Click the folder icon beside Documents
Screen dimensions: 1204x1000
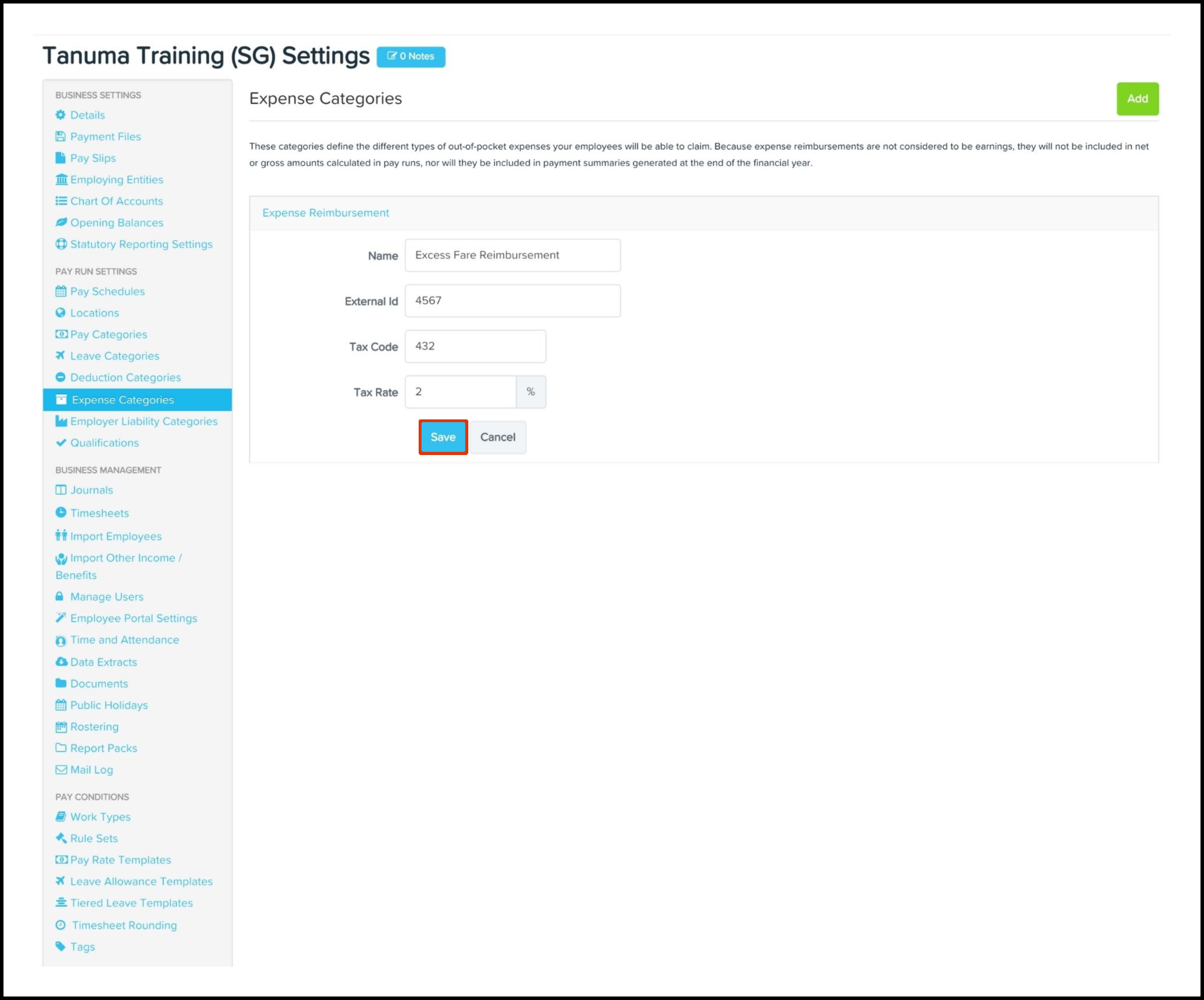click(x=61, y=683)
